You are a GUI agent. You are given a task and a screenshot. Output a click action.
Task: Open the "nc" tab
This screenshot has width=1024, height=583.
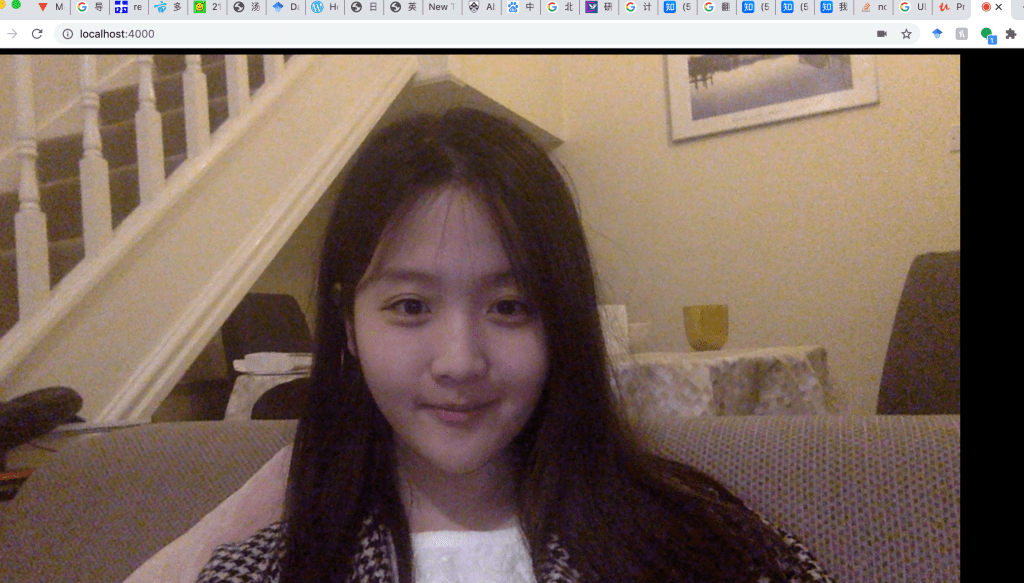[874, 7]
